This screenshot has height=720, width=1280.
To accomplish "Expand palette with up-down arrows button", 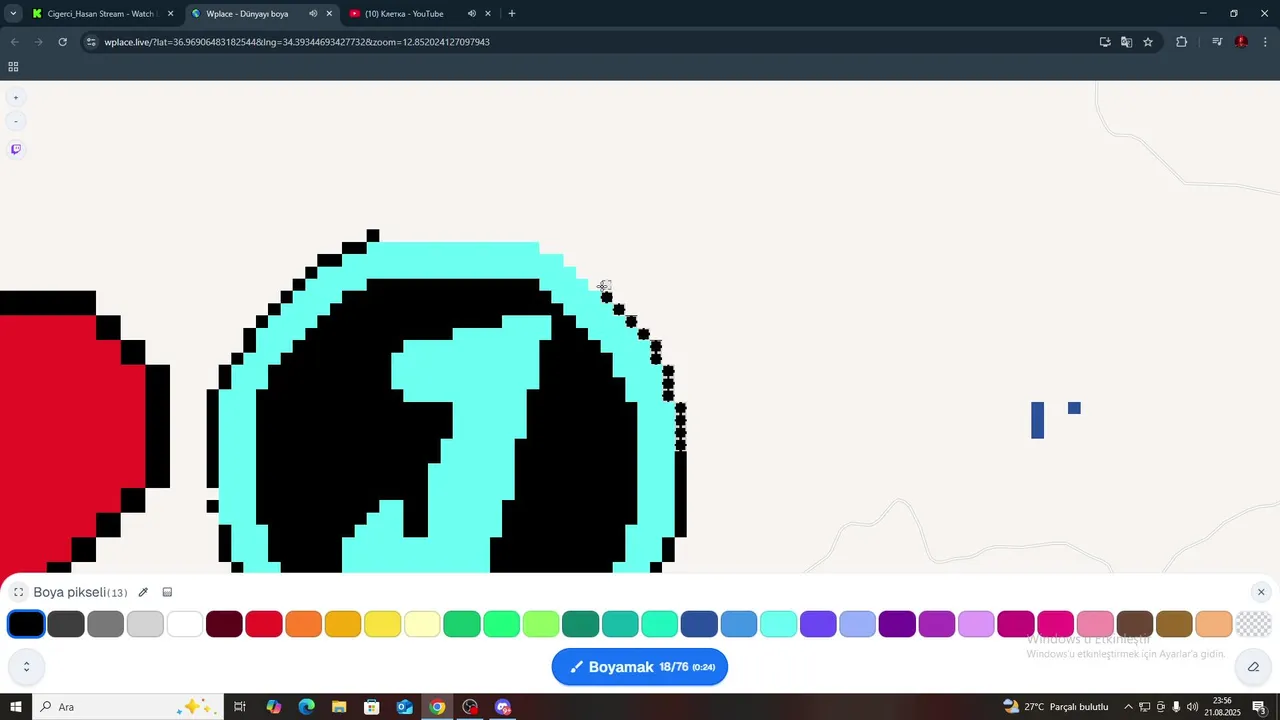I will point(26,667).
